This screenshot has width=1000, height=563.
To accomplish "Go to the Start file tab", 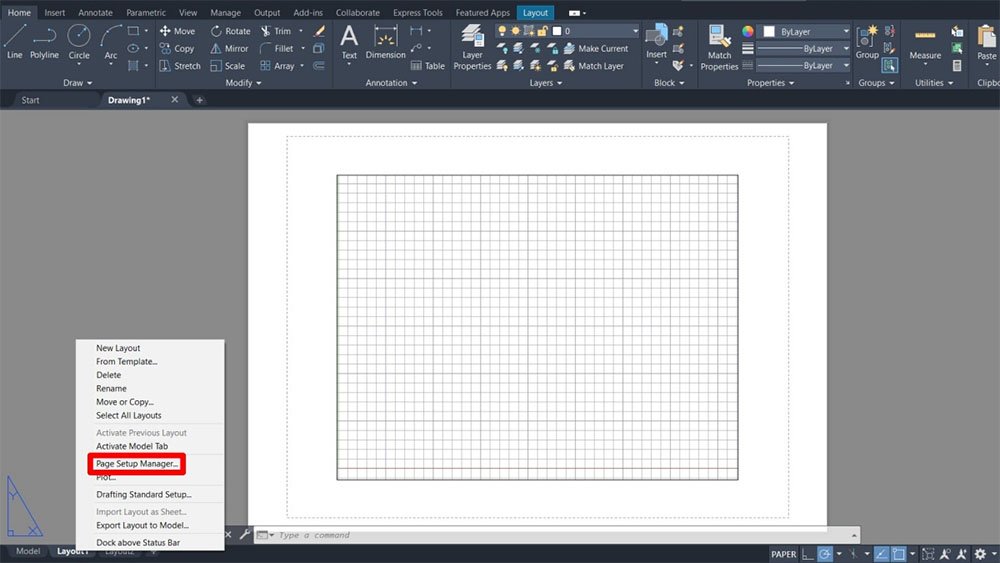I will click(x=30, y=100).
